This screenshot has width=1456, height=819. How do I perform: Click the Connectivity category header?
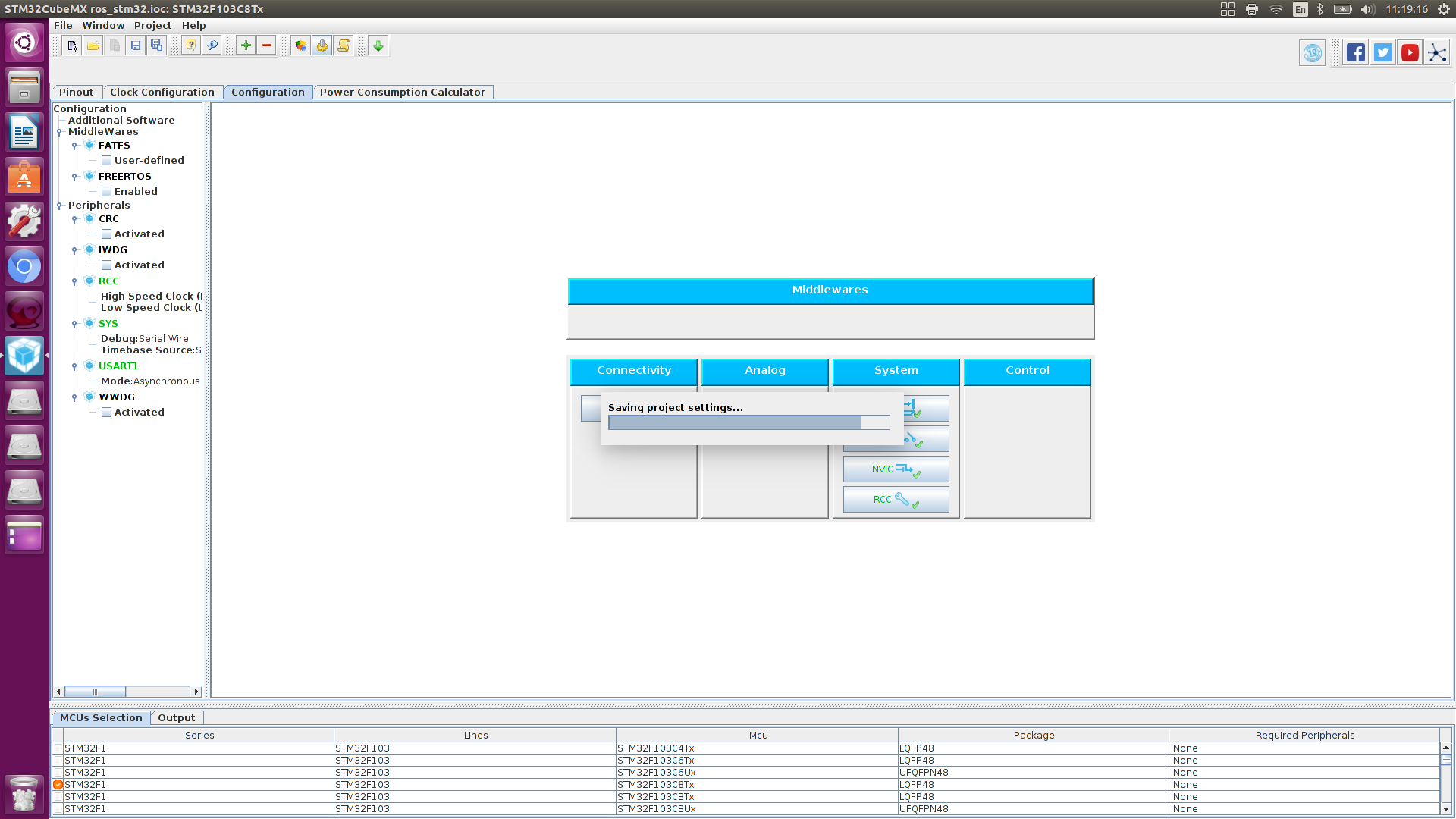(634, 371)
